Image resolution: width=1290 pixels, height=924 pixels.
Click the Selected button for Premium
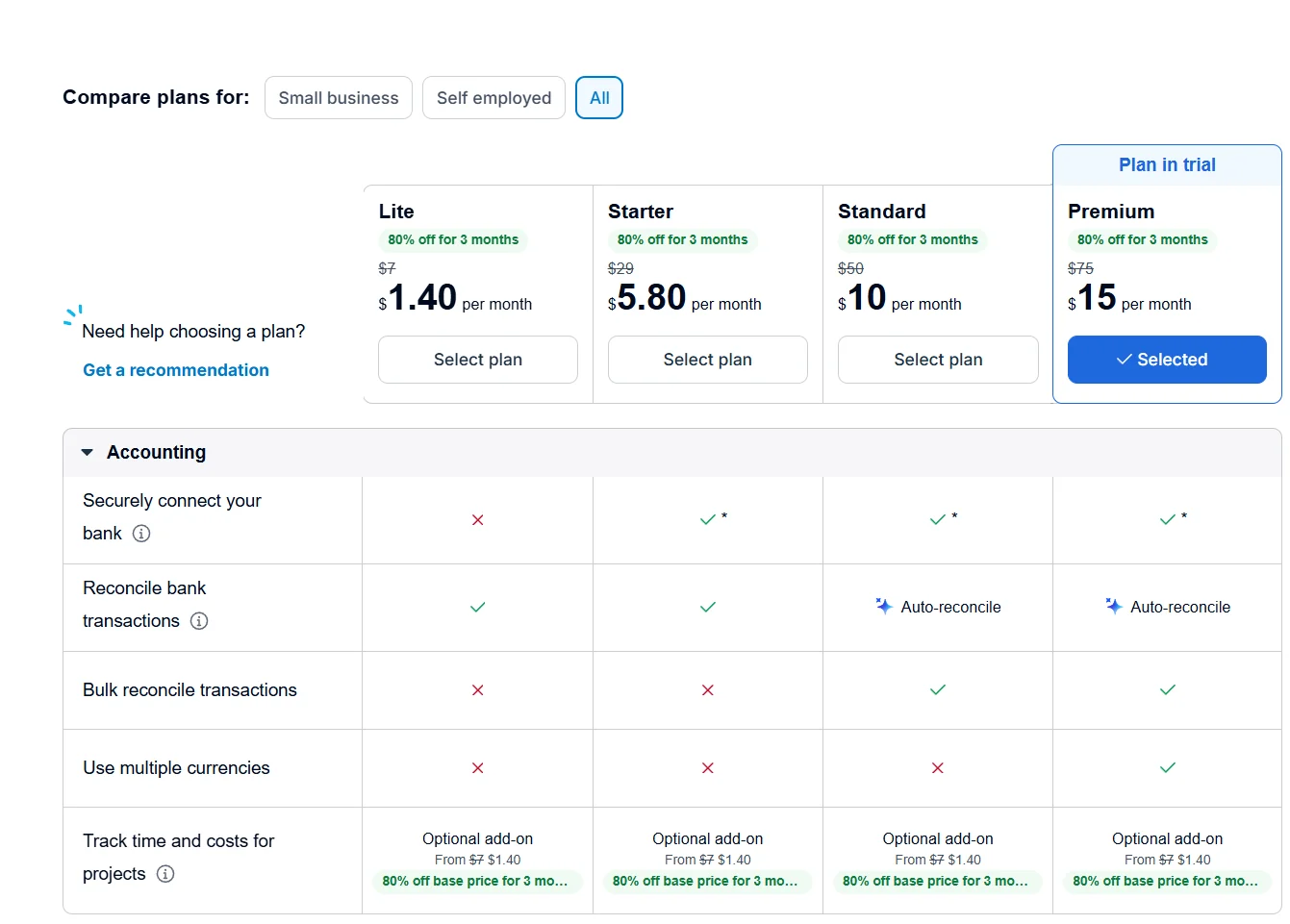(x=1167, y=360)
